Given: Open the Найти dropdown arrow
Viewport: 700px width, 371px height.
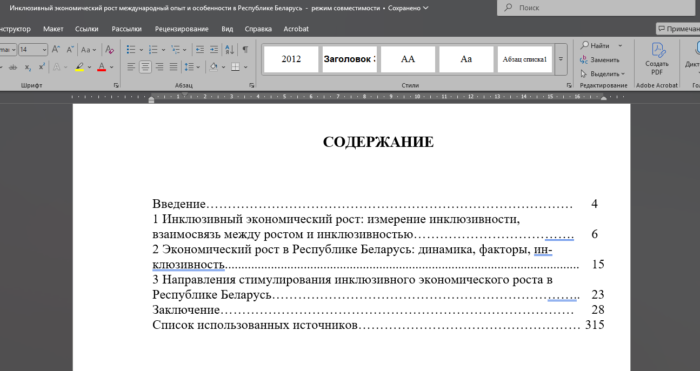Looking at the screenshot, I should (620, 46).
